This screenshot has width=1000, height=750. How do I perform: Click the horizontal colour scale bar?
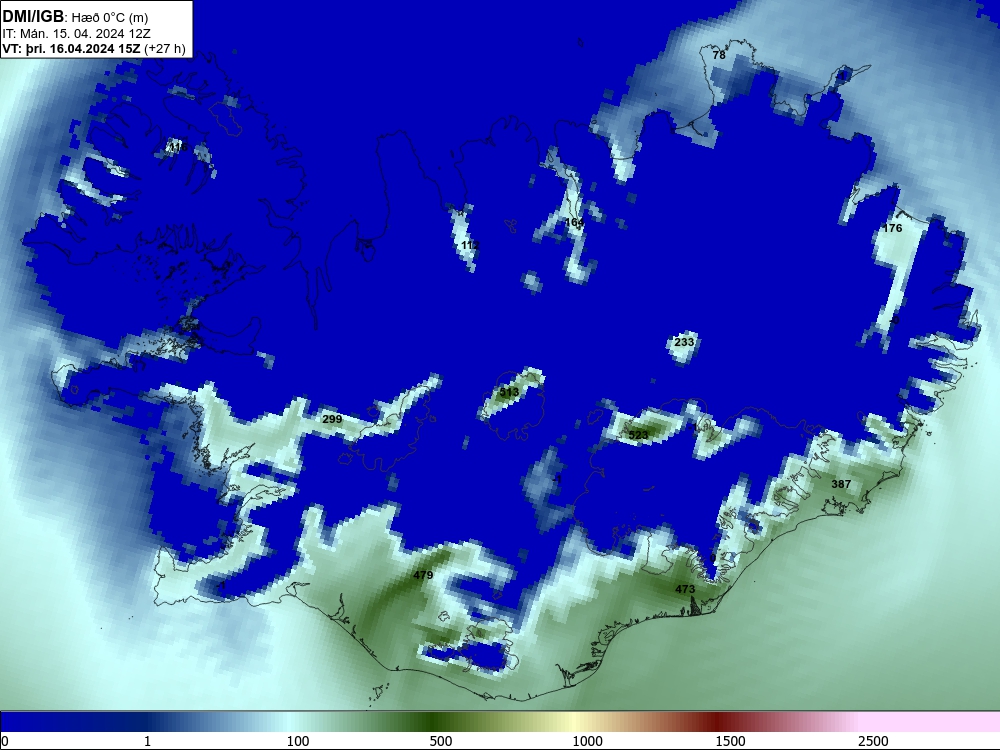click(x=500, y=721)
